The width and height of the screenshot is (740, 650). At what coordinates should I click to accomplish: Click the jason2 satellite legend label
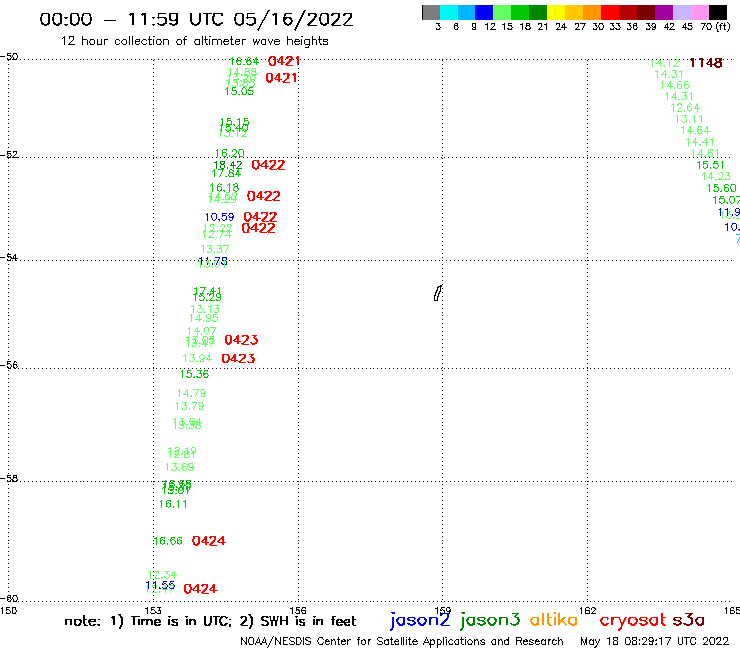[420, 620]
